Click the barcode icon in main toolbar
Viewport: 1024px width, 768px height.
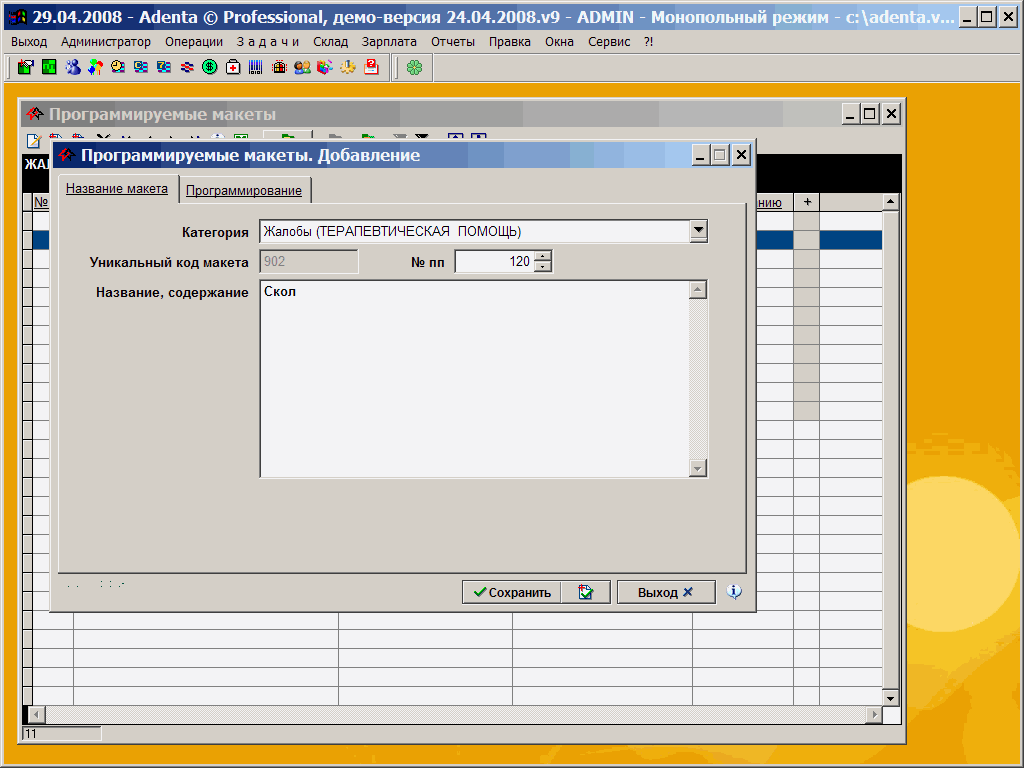tap(256, 67)
